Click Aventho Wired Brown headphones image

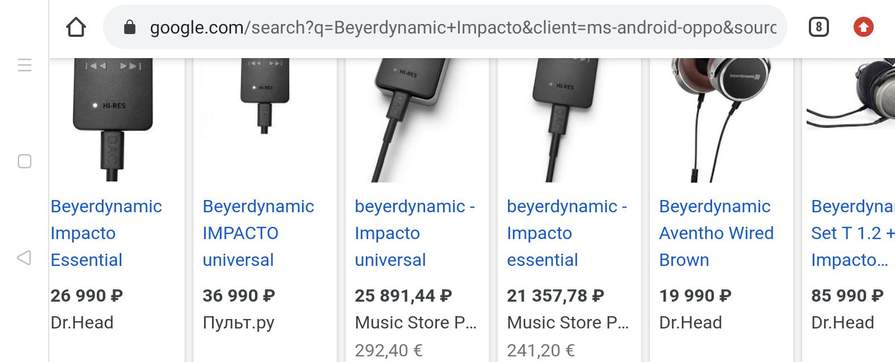point(721,120)
